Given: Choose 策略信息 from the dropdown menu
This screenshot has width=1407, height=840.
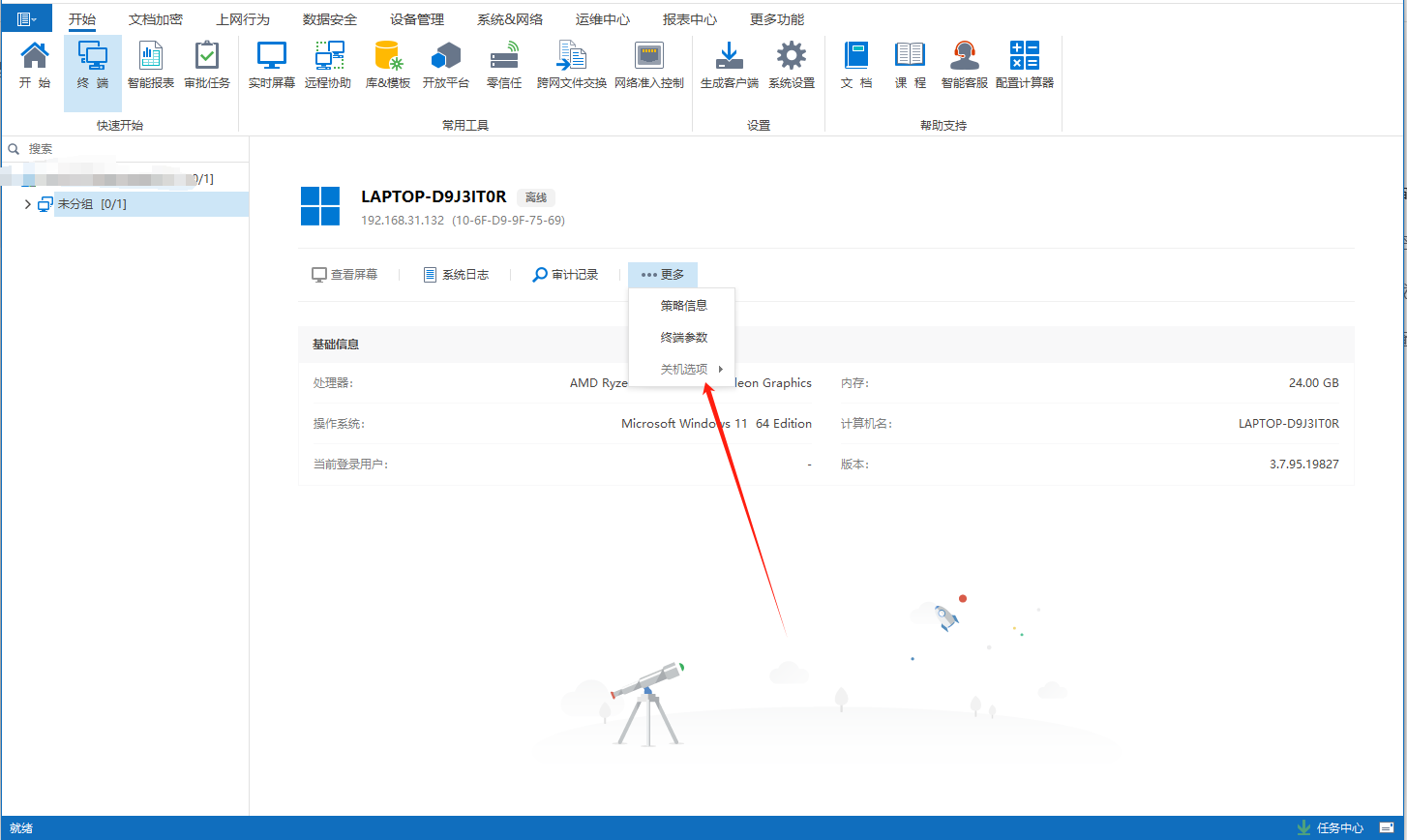Looking at the screenshot, I should [682, 306].
